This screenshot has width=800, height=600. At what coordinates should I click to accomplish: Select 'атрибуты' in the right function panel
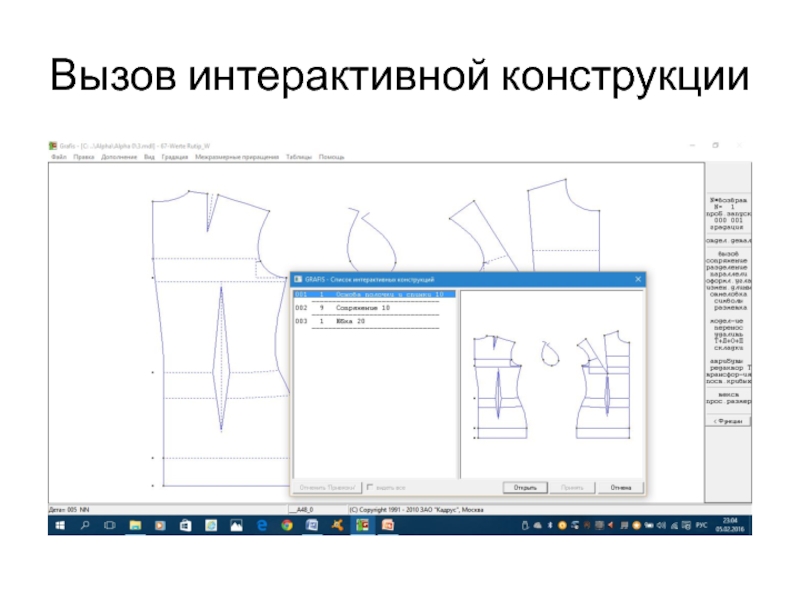pyautogui.click(x=728, y=361)
